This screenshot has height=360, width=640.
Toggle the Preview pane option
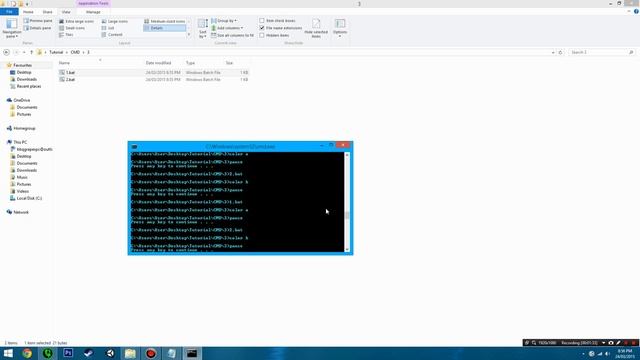tap(38, 21)
